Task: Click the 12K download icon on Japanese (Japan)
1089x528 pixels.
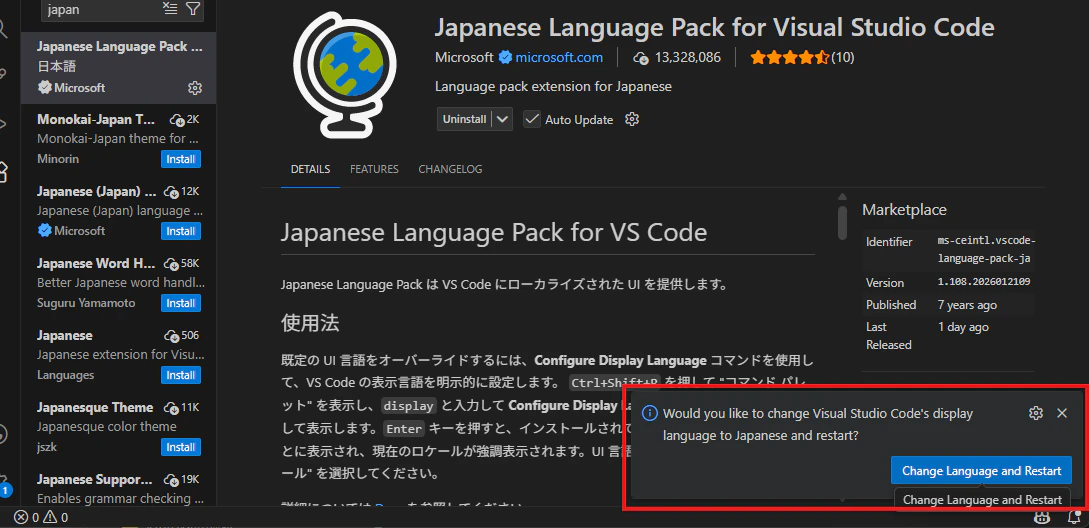Action: point(172,192)
